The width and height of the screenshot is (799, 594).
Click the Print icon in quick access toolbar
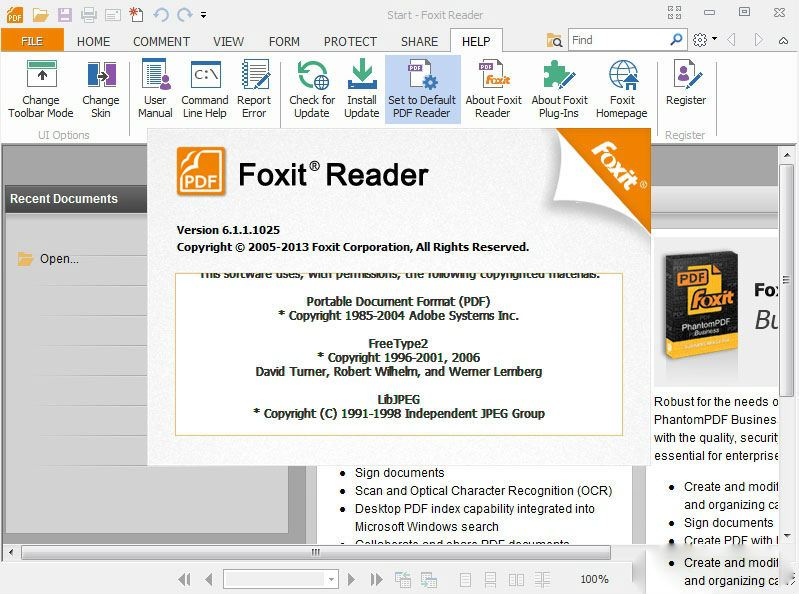click(x=89, y=14)
